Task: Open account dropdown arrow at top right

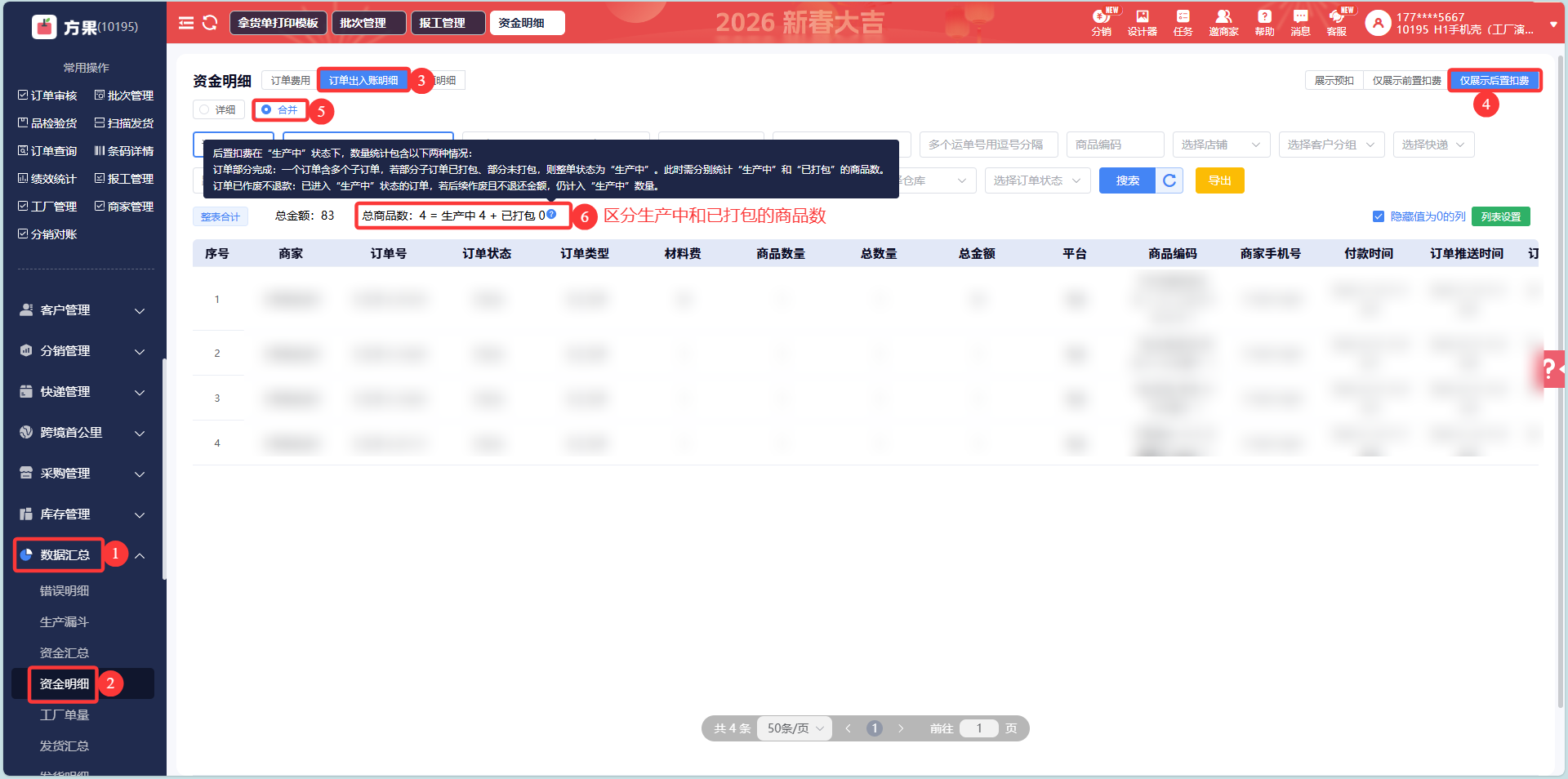Action: [1553, 24]
